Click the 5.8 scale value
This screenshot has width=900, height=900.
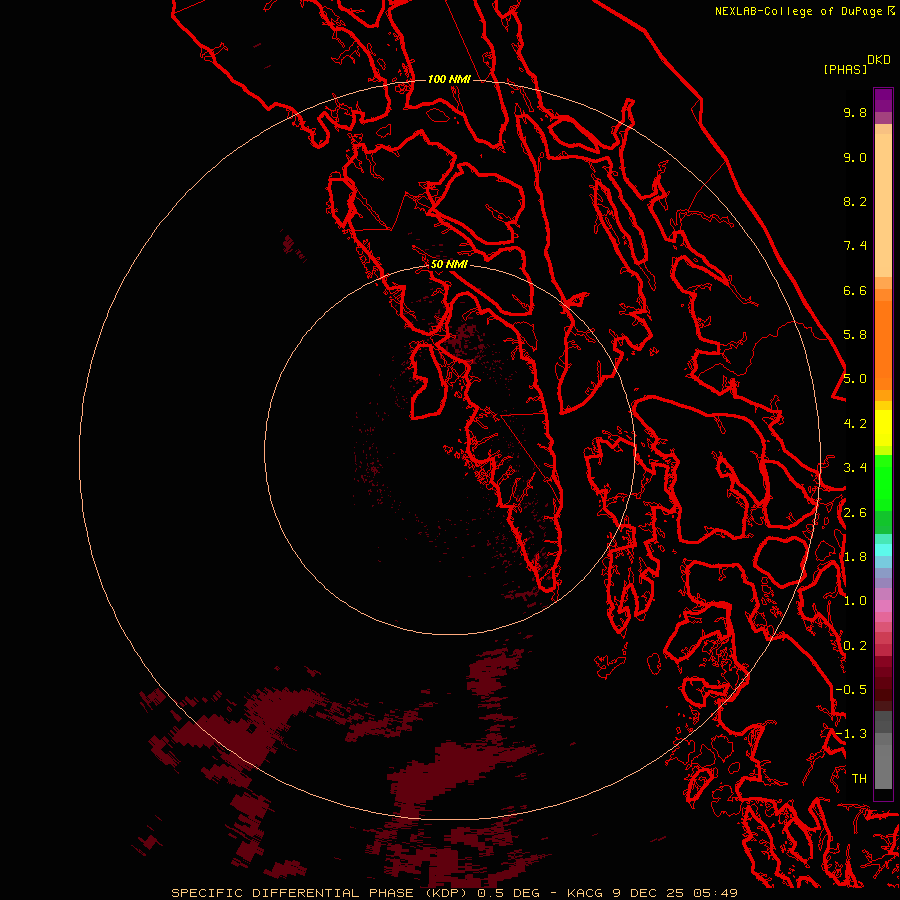(x=855, y=335)
